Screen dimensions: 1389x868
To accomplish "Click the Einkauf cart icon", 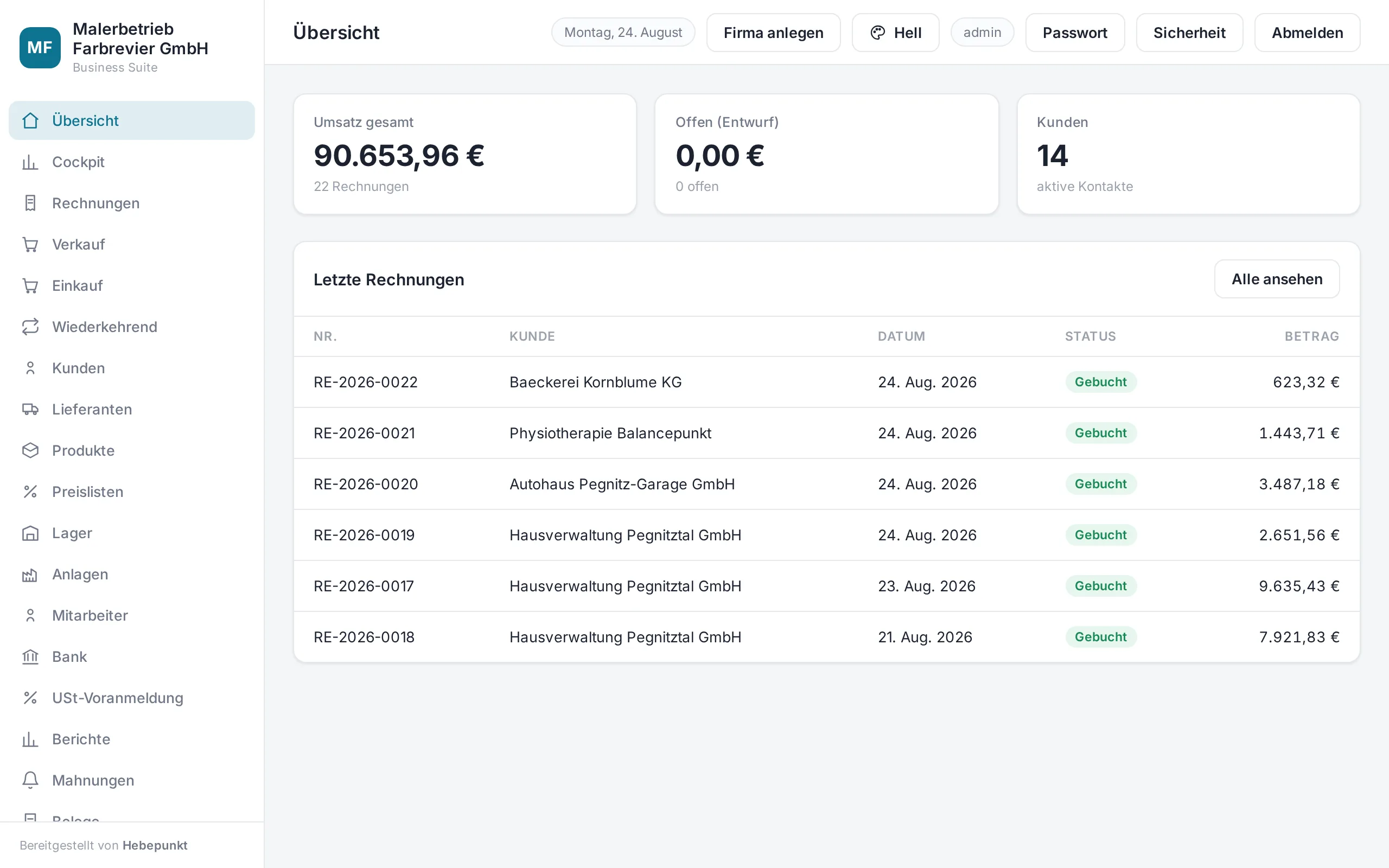I will [30, 286].
